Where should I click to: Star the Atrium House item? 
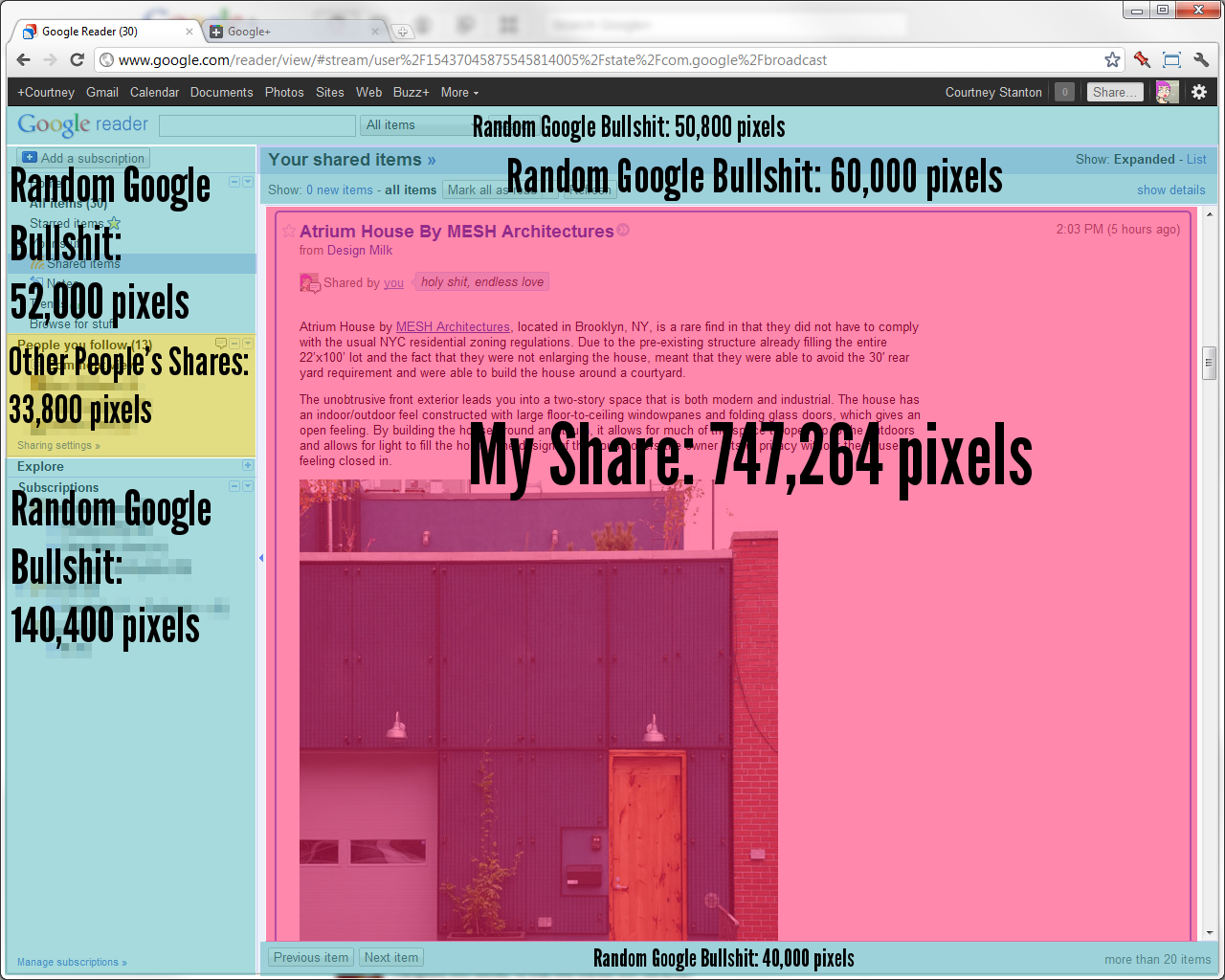pyautogui.click(x=289, y=231)
